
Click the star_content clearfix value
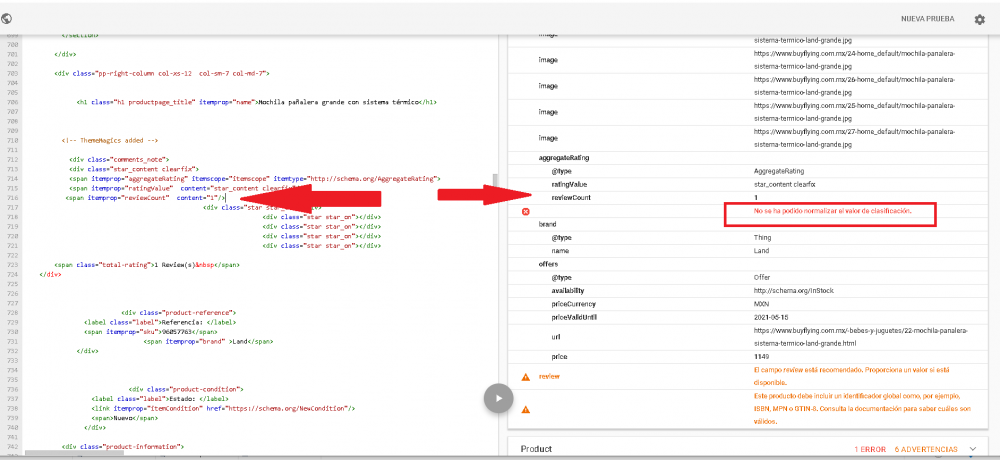tap(784, 184)
